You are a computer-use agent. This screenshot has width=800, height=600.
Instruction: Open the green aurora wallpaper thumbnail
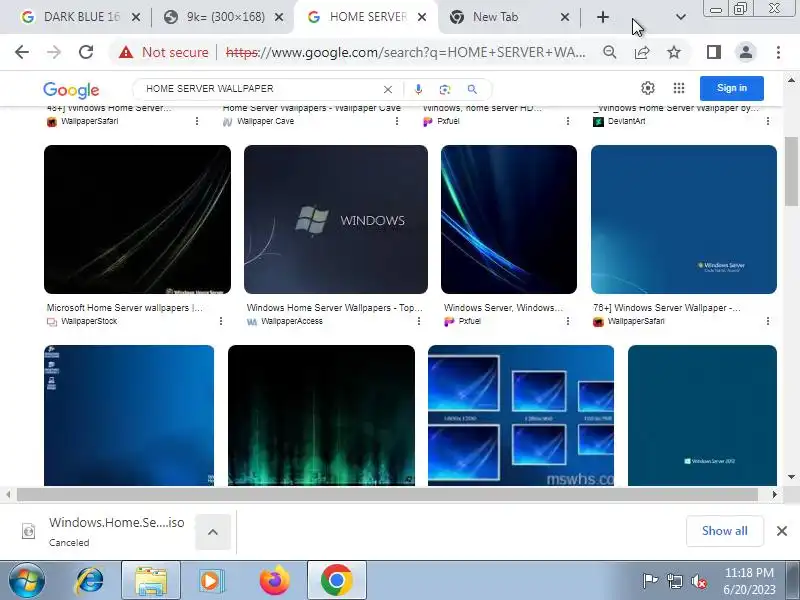click(x=321, y=415)
